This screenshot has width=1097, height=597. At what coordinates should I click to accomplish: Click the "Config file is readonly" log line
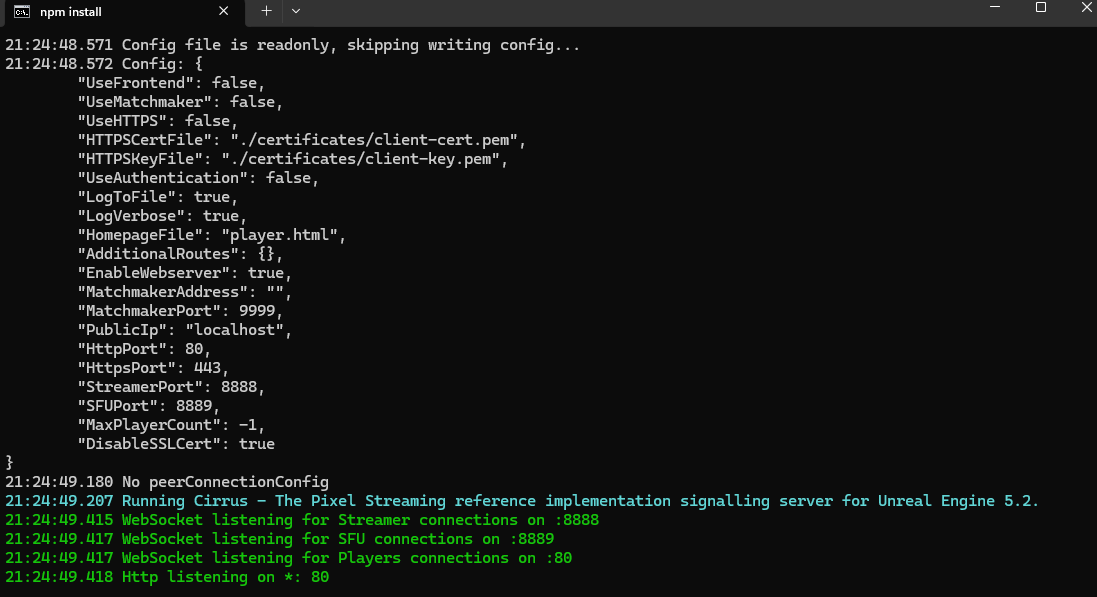pyautogui.click(x=350, y=45)
